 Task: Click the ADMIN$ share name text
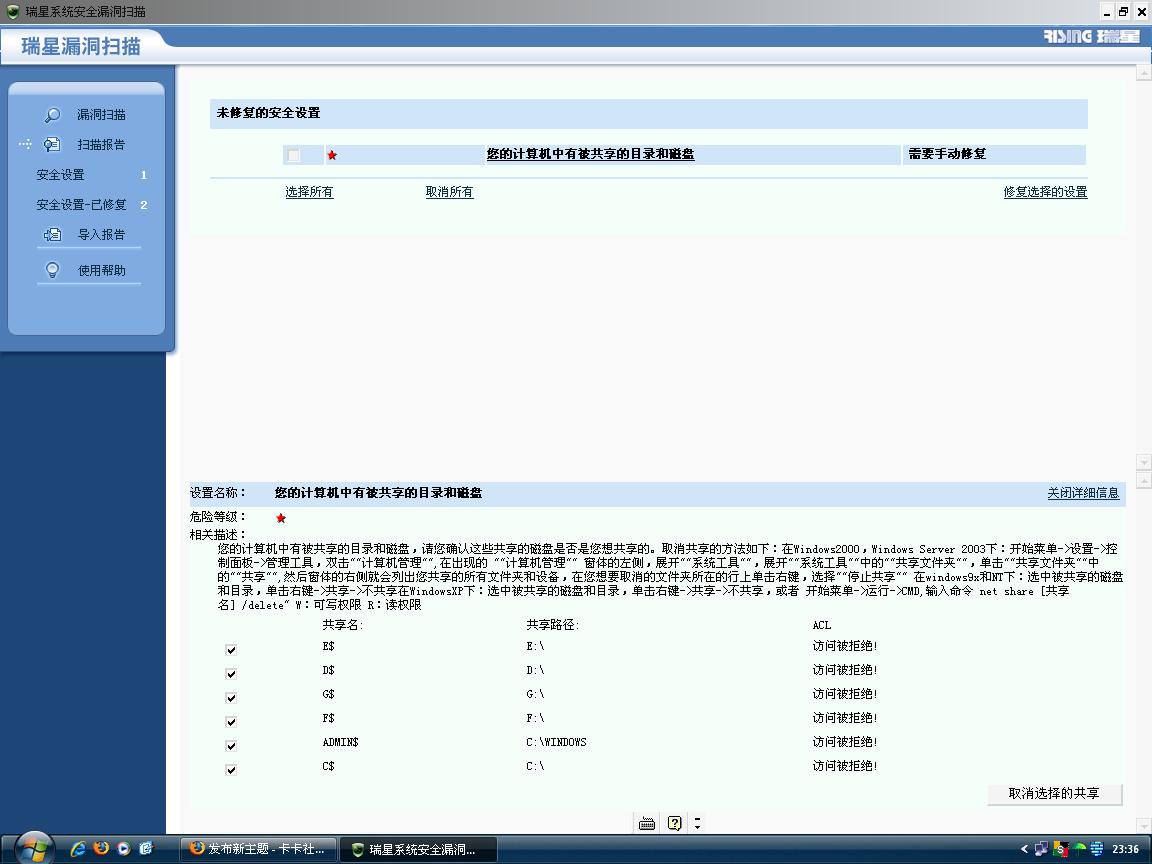pyautogui.click(x=340, y=743)
